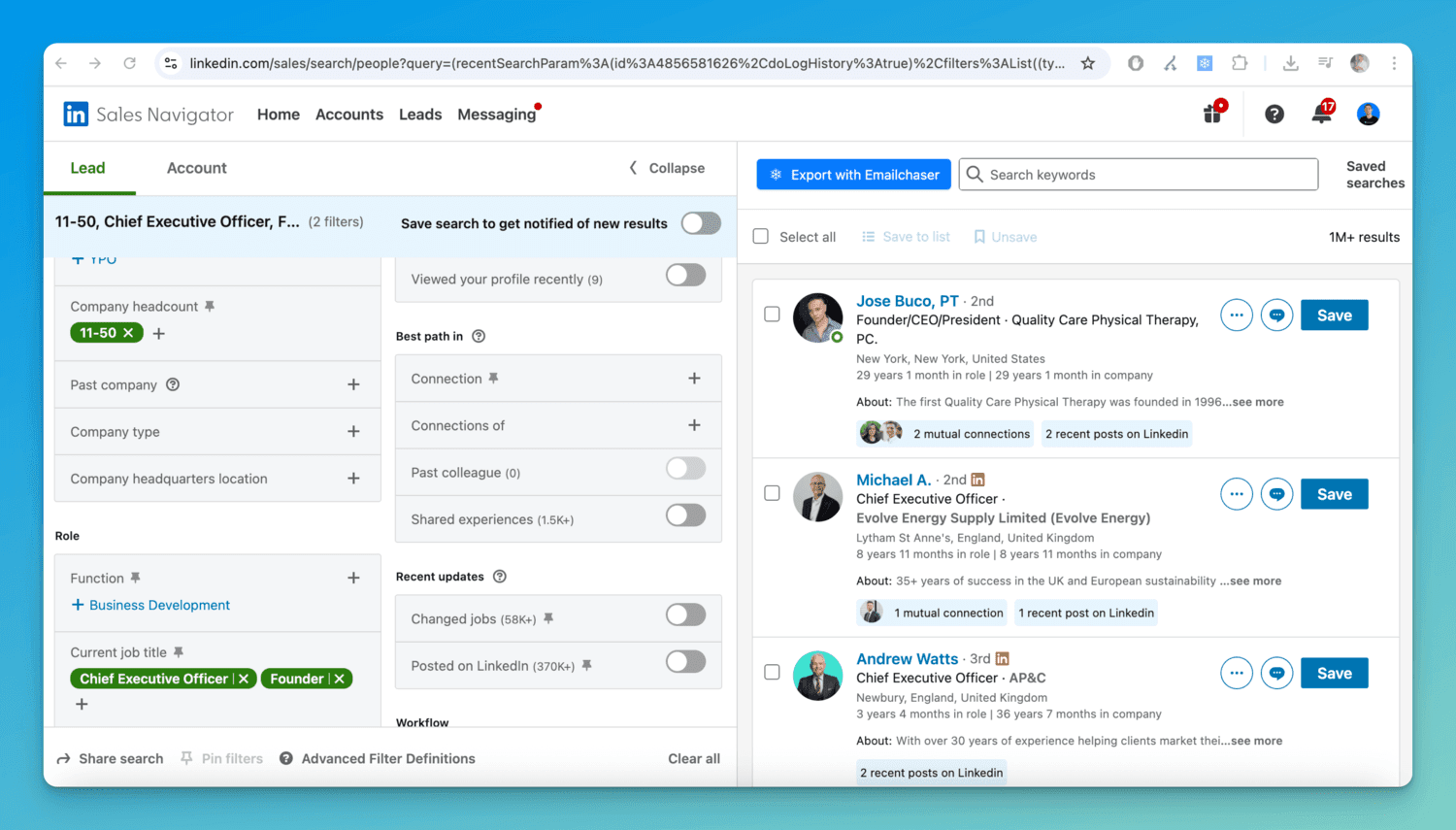
Task: Check the Select all checkbox
Action: 761,237
